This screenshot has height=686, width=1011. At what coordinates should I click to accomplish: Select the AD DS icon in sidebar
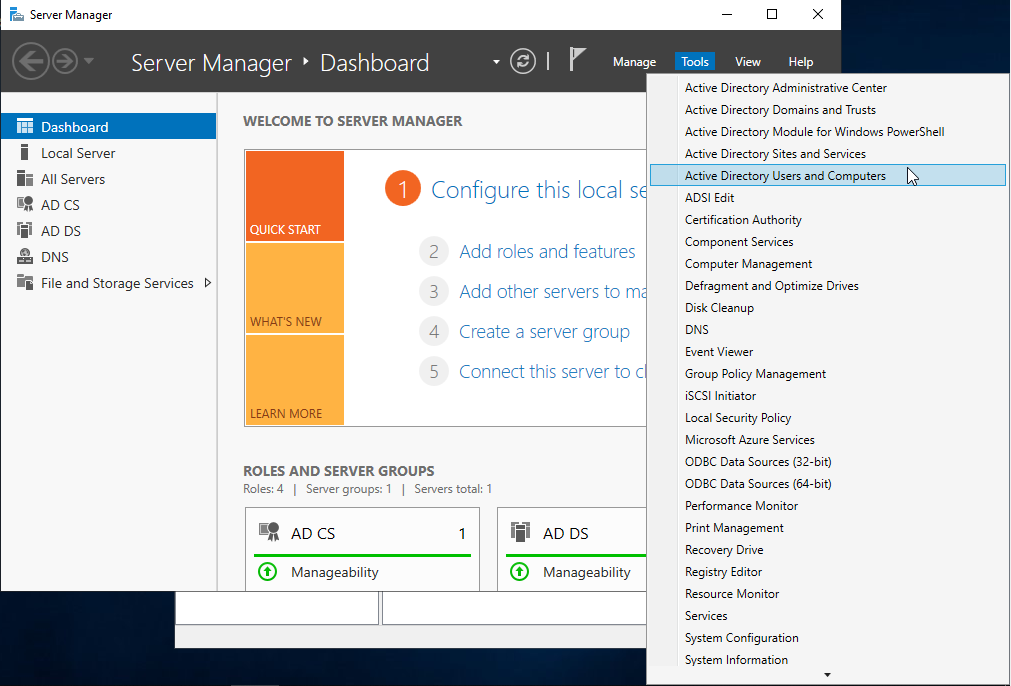[25, 230]
